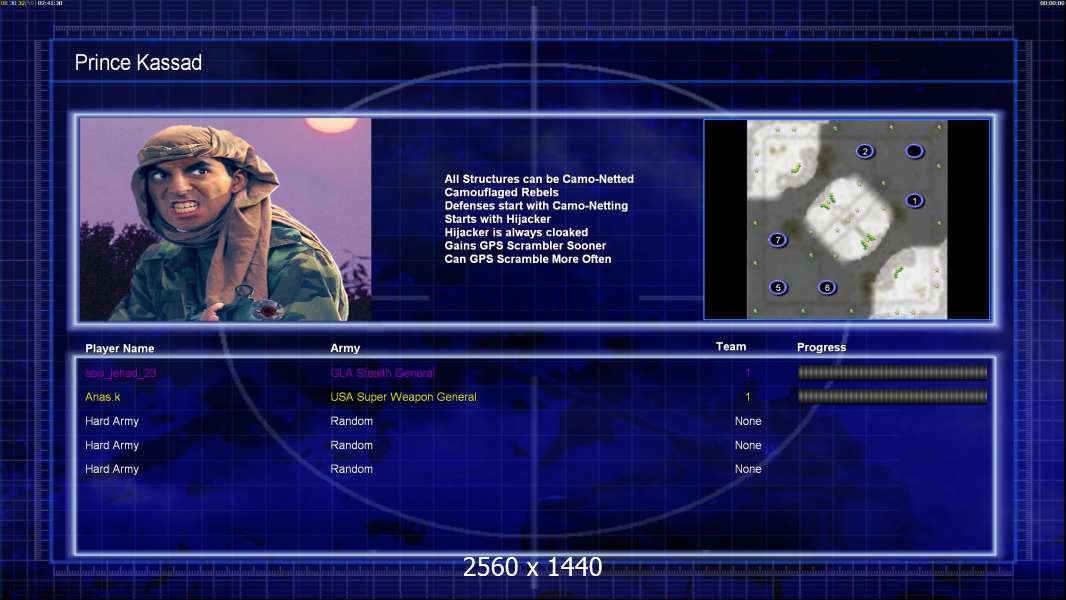Screen dimensions: 1066x600
Task: Click the "Prince Kassad" title text
Action: tap(138, 63)
